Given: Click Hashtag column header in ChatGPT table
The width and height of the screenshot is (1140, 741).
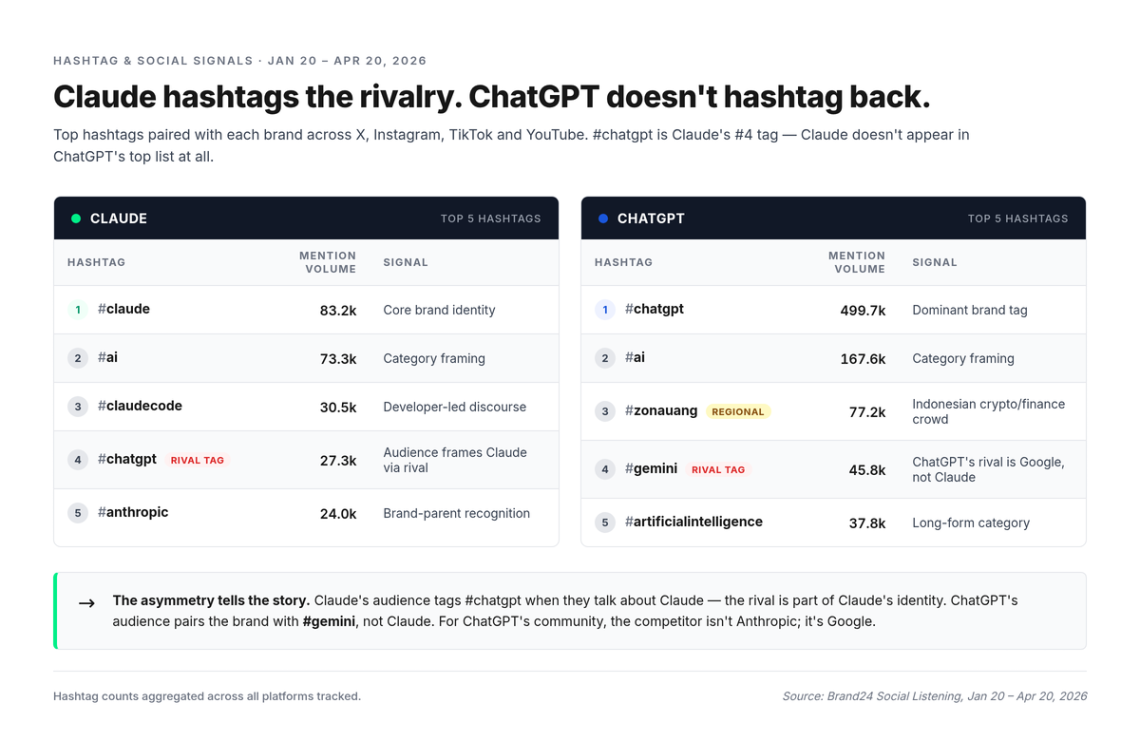Looking at the screenshot, I should click(x=623, y=262).
